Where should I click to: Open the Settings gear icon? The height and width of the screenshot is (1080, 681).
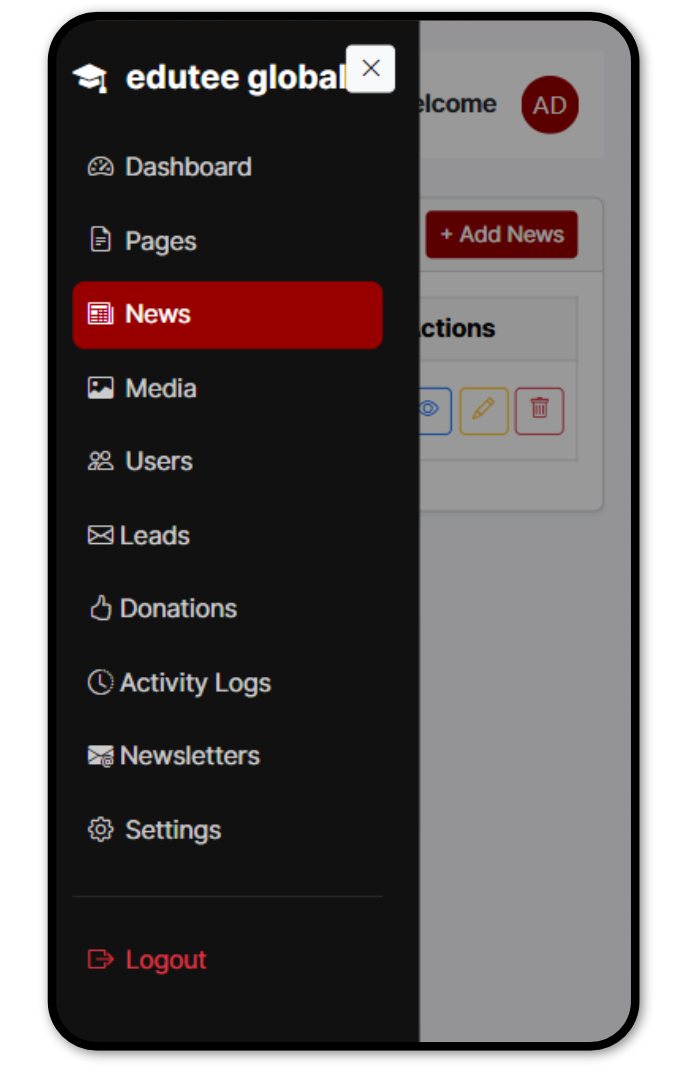(x=100, y=830)
